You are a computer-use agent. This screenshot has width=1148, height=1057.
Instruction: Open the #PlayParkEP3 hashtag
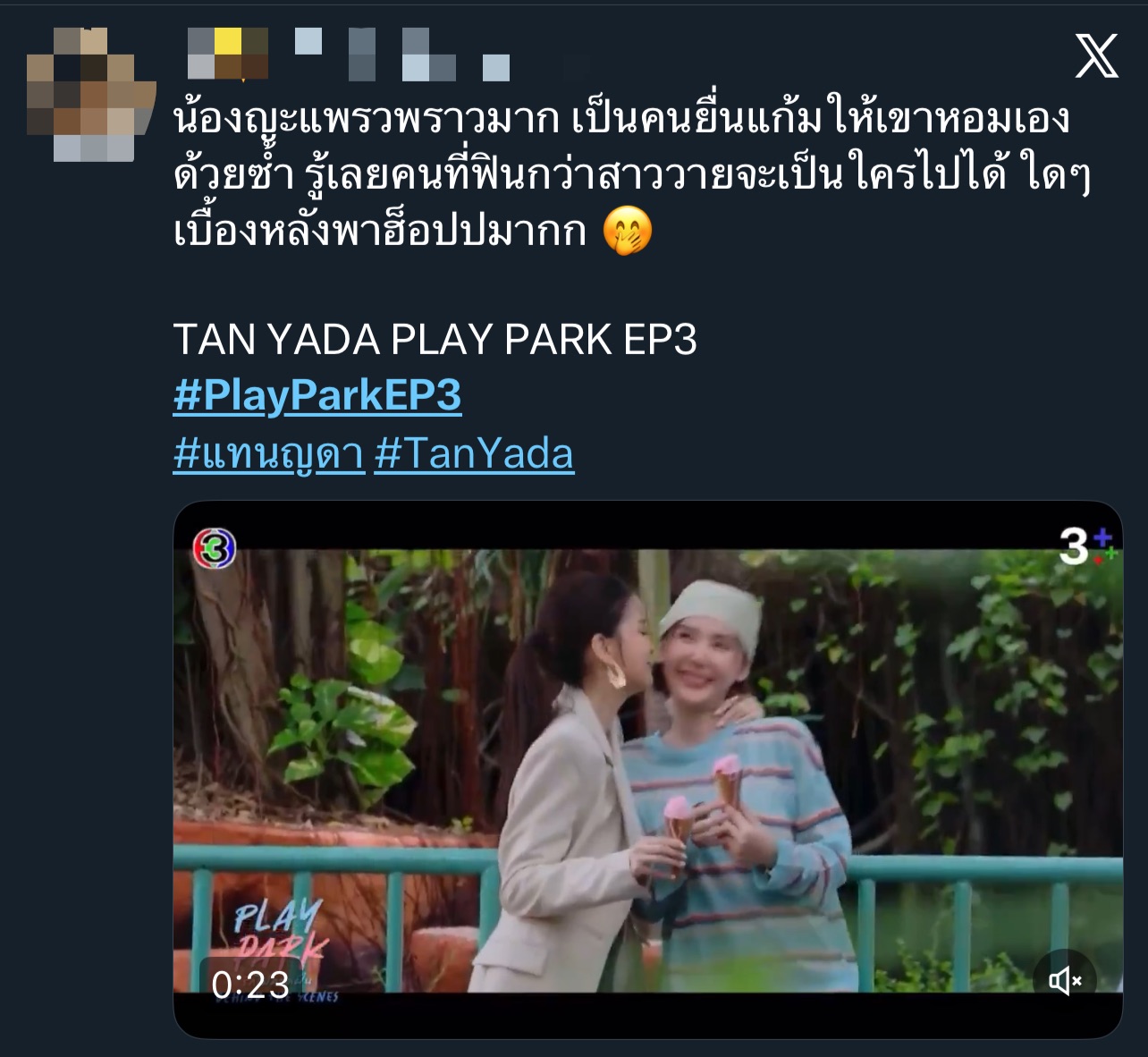pos(317,395)
